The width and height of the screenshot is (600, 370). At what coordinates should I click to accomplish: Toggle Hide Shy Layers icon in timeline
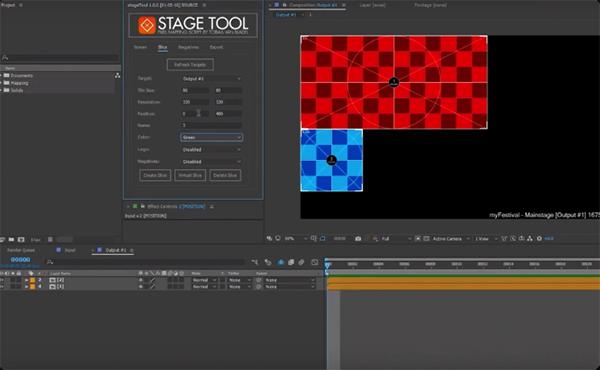pyautogui.click(x=281, y=262)
